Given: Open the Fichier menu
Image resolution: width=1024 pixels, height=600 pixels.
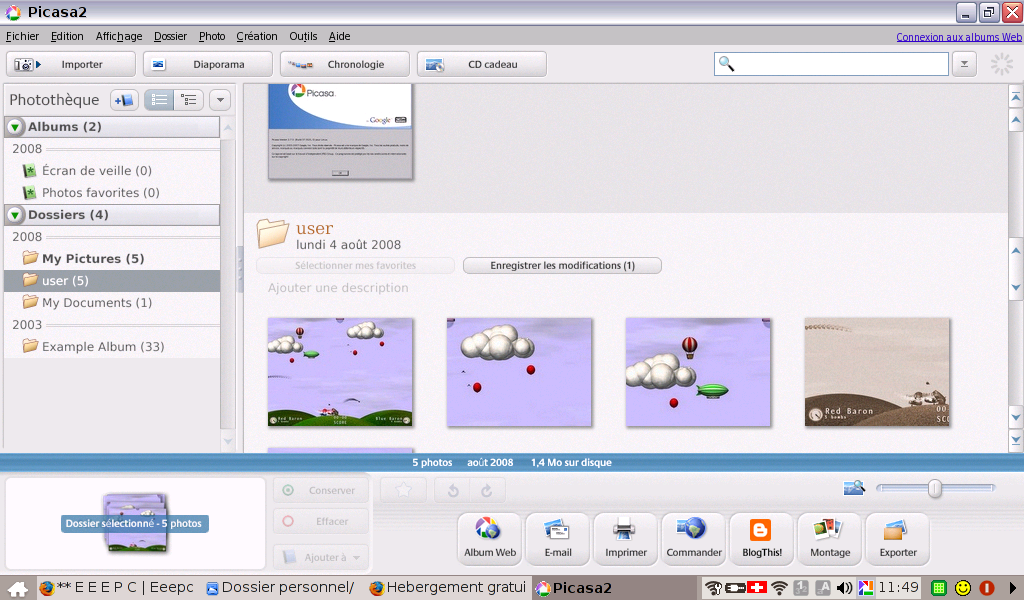Looking at the screenshot, I should point(22,37).
